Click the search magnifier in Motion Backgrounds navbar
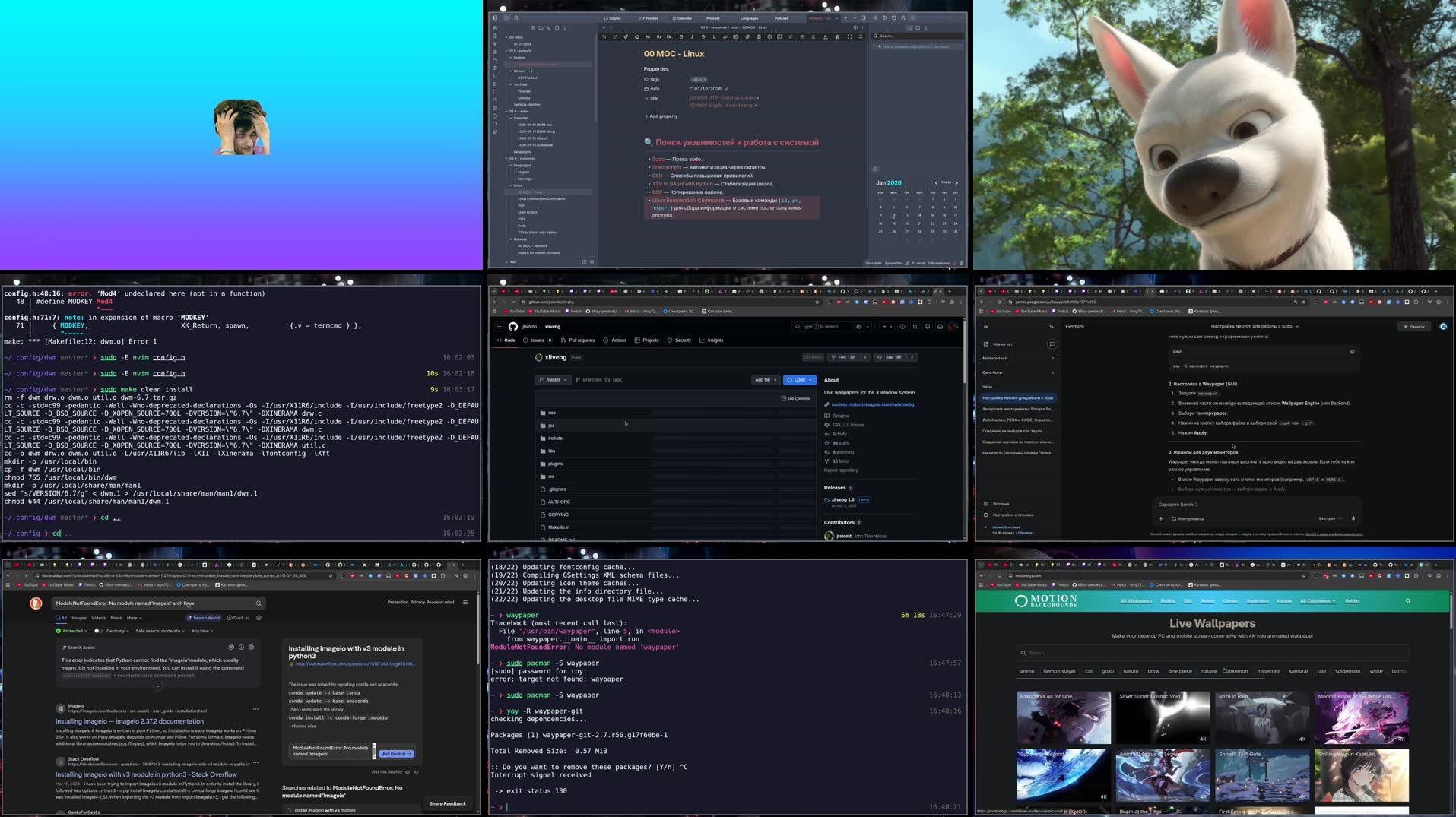 pos(1408,601)
